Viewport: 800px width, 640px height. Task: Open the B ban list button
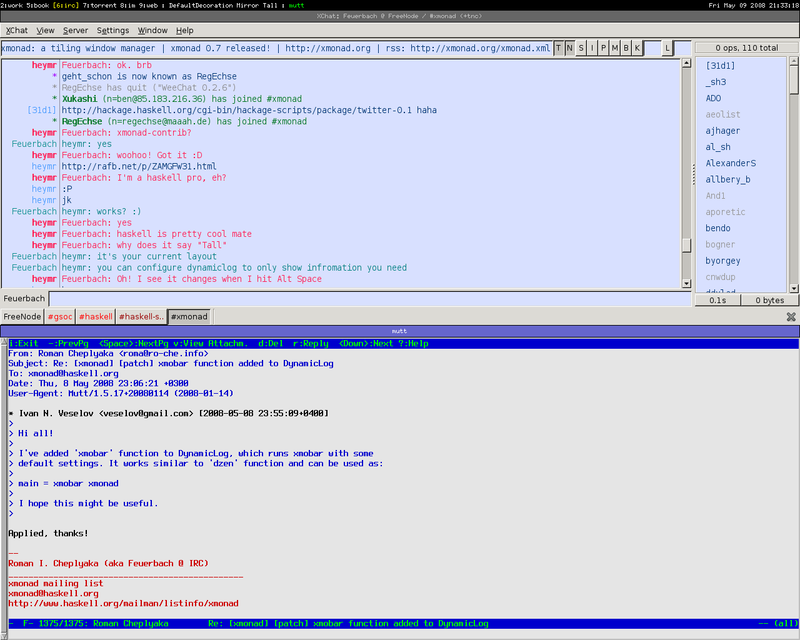point(626,48)
